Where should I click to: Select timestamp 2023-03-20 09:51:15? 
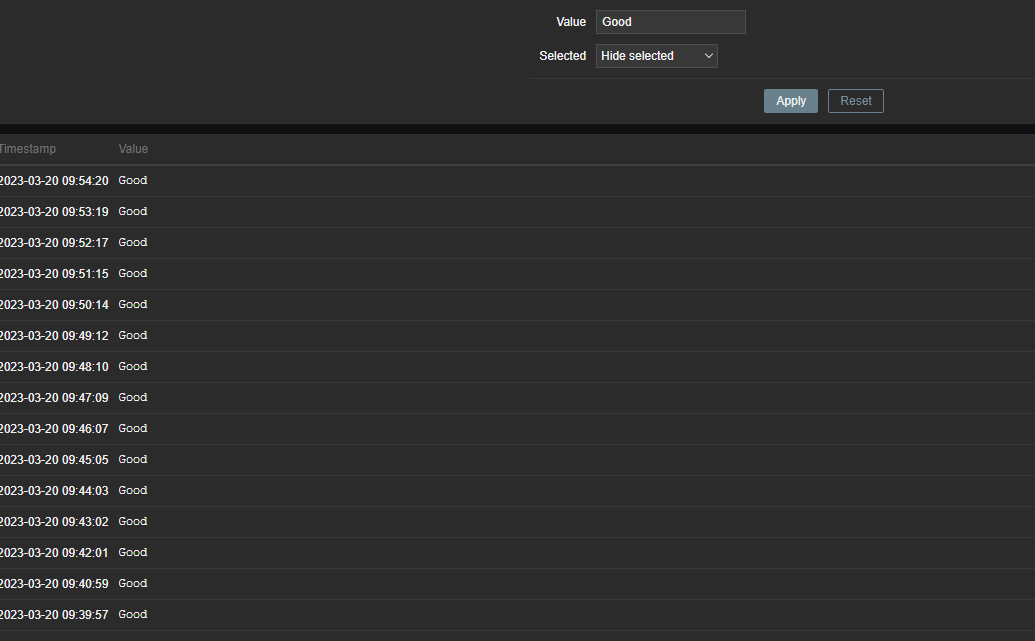point(54,274)
